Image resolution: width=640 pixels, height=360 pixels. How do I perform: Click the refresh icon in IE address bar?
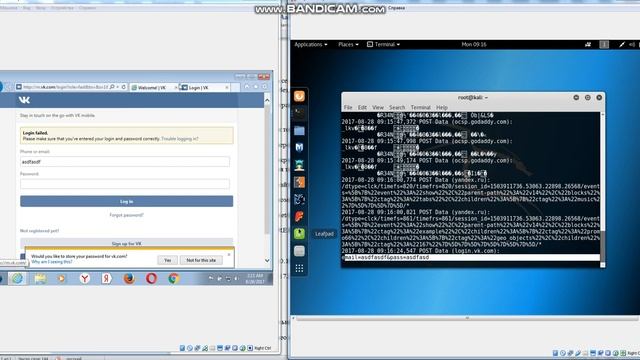click(124, 87)
